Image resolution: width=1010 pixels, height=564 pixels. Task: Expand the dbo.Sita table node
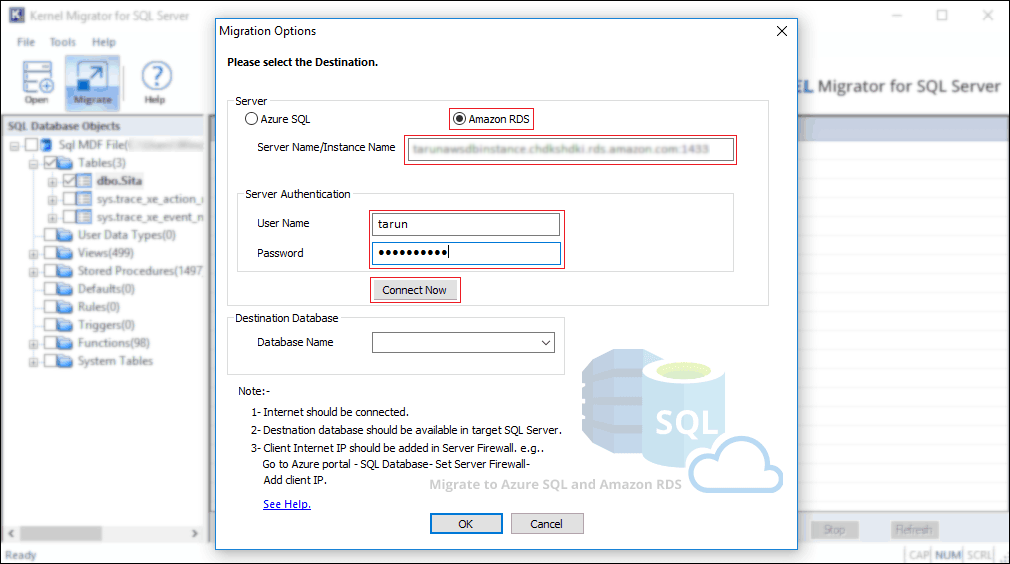53,182
